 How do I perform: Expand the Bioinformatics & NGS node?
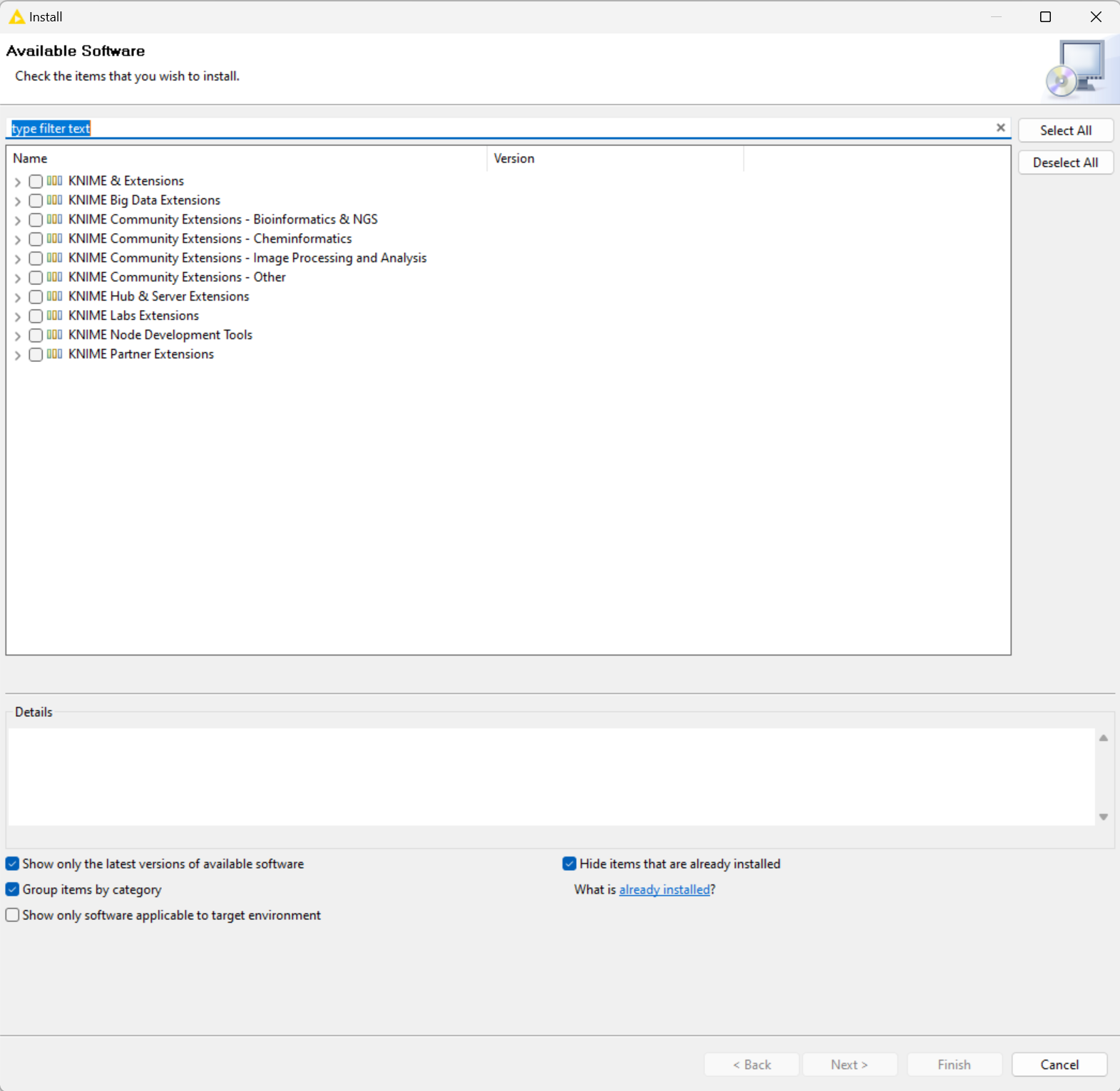pos(18,221)
